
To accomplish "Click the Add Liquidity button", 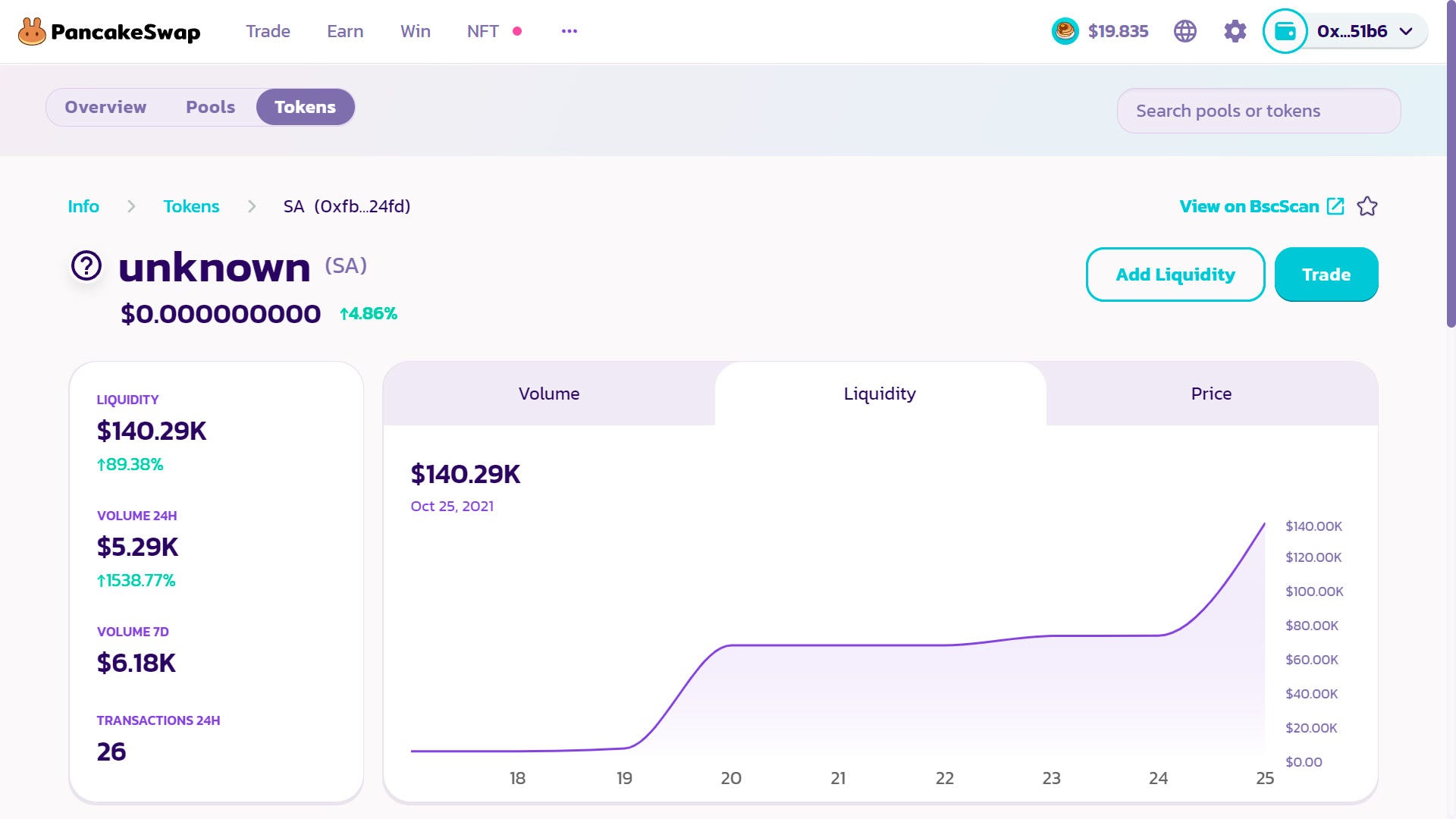I will [x=1175, y=275].
